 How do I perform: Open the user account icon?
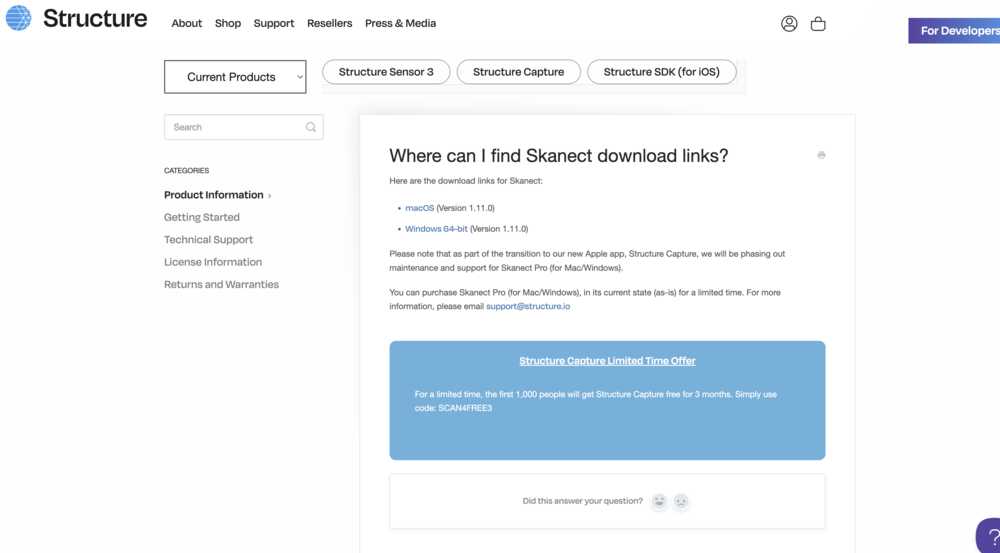tap(789, 23)
